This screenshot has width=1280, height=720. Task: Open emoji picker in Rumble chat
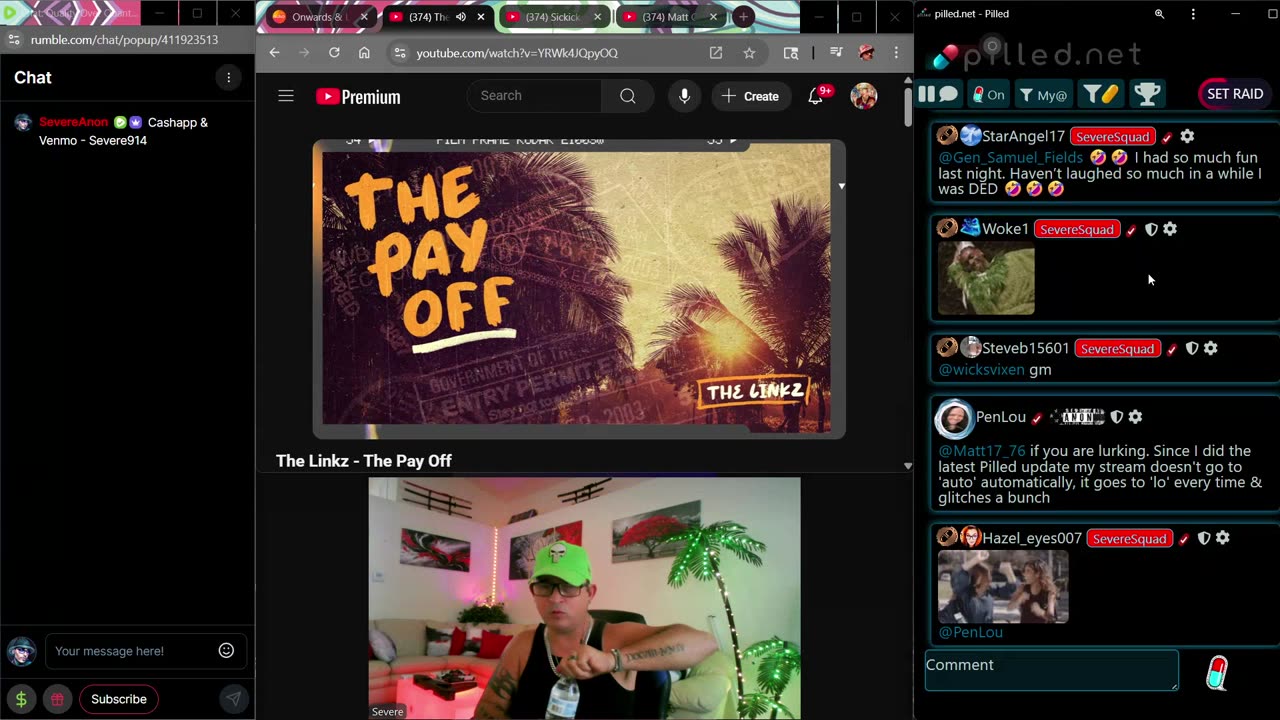(226, 651)
